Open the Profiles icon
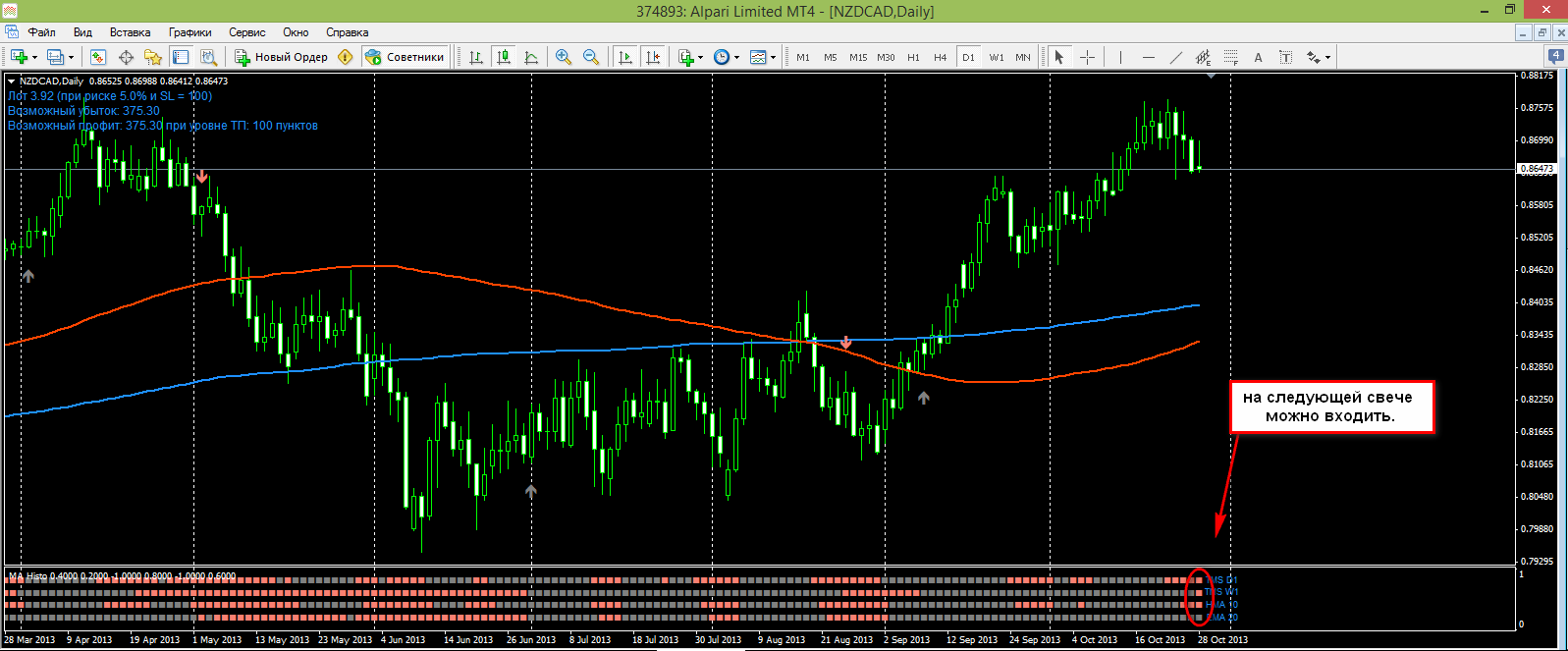 [x=55, y=57]
